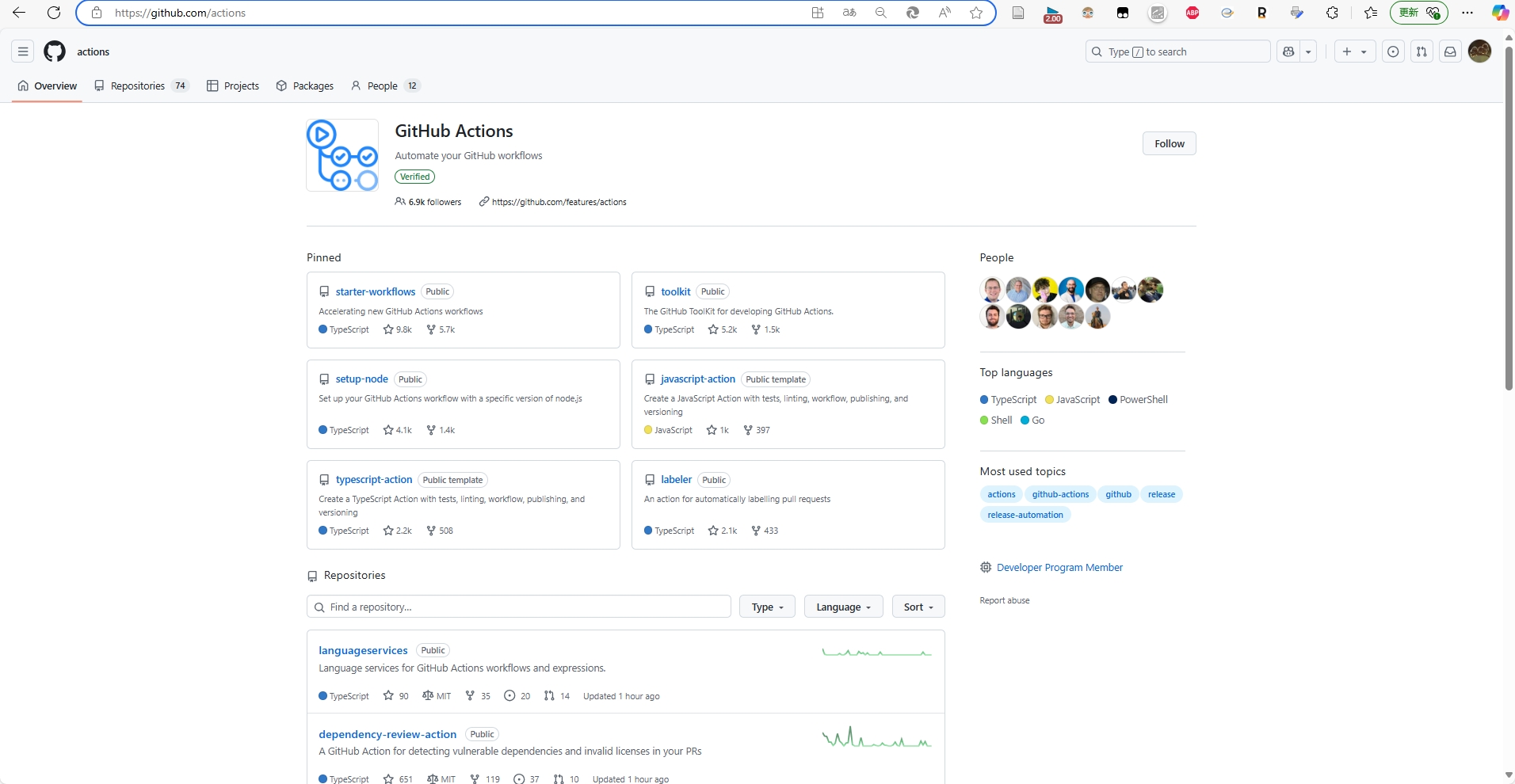Select the release-automation topic tag
The width and height of the screenshot is (1515, 784).
(1025, 515)
